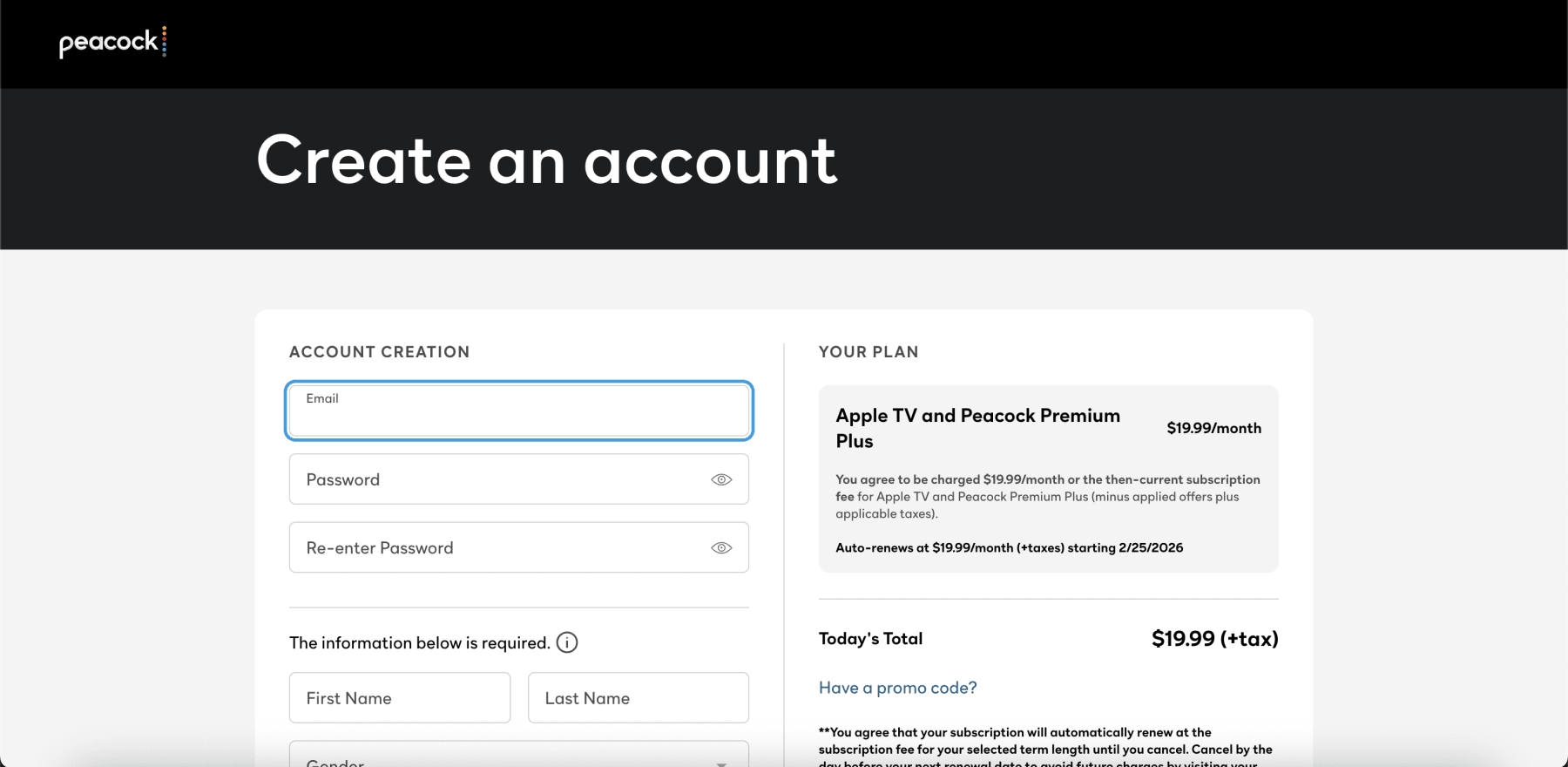
Task: Click the YOUR PLAN section heading
Action: [x=868, y=352]
